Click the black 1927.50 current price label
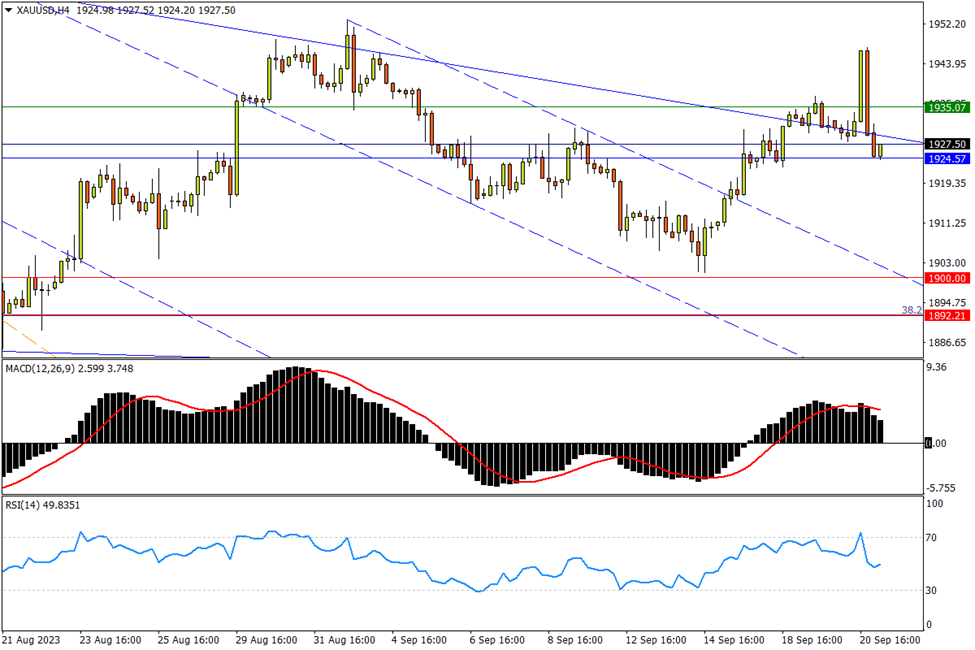Screen dimensions: 975x650 pos(946,144)
